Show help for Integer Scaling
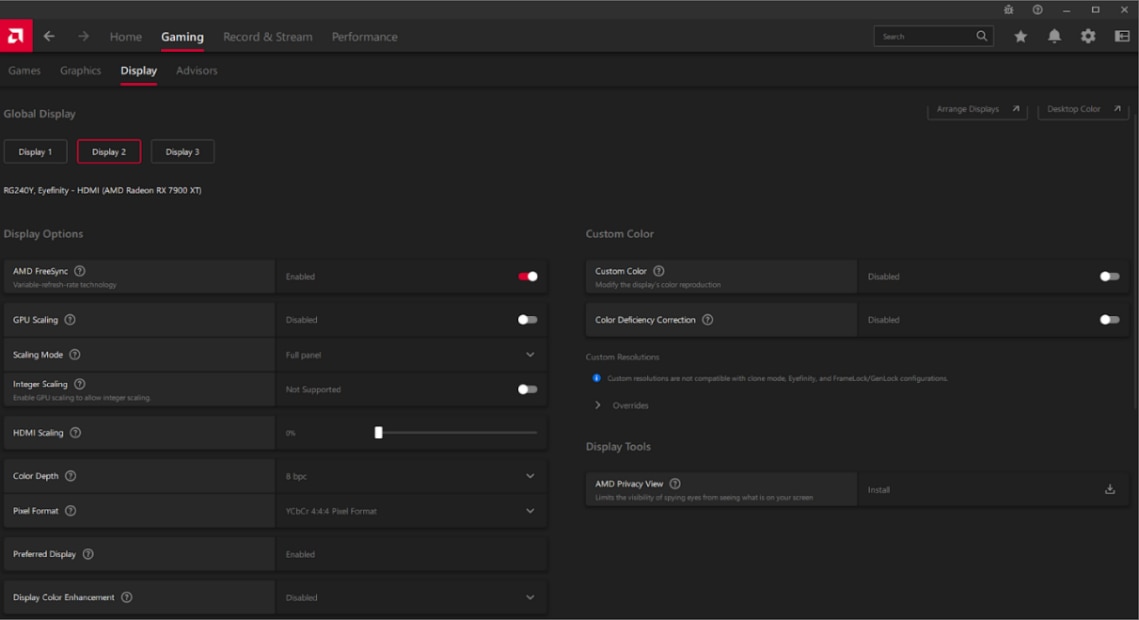The height and width of the screenshot is (620, 1139). click(x=80, y=384)
